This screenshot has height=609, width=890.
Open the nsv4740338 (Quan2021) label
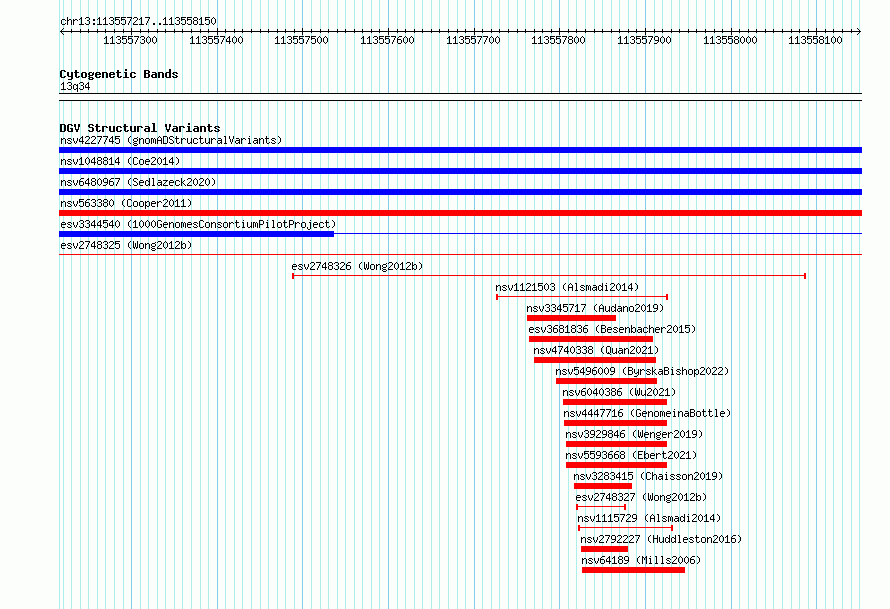tap(596, 350)
